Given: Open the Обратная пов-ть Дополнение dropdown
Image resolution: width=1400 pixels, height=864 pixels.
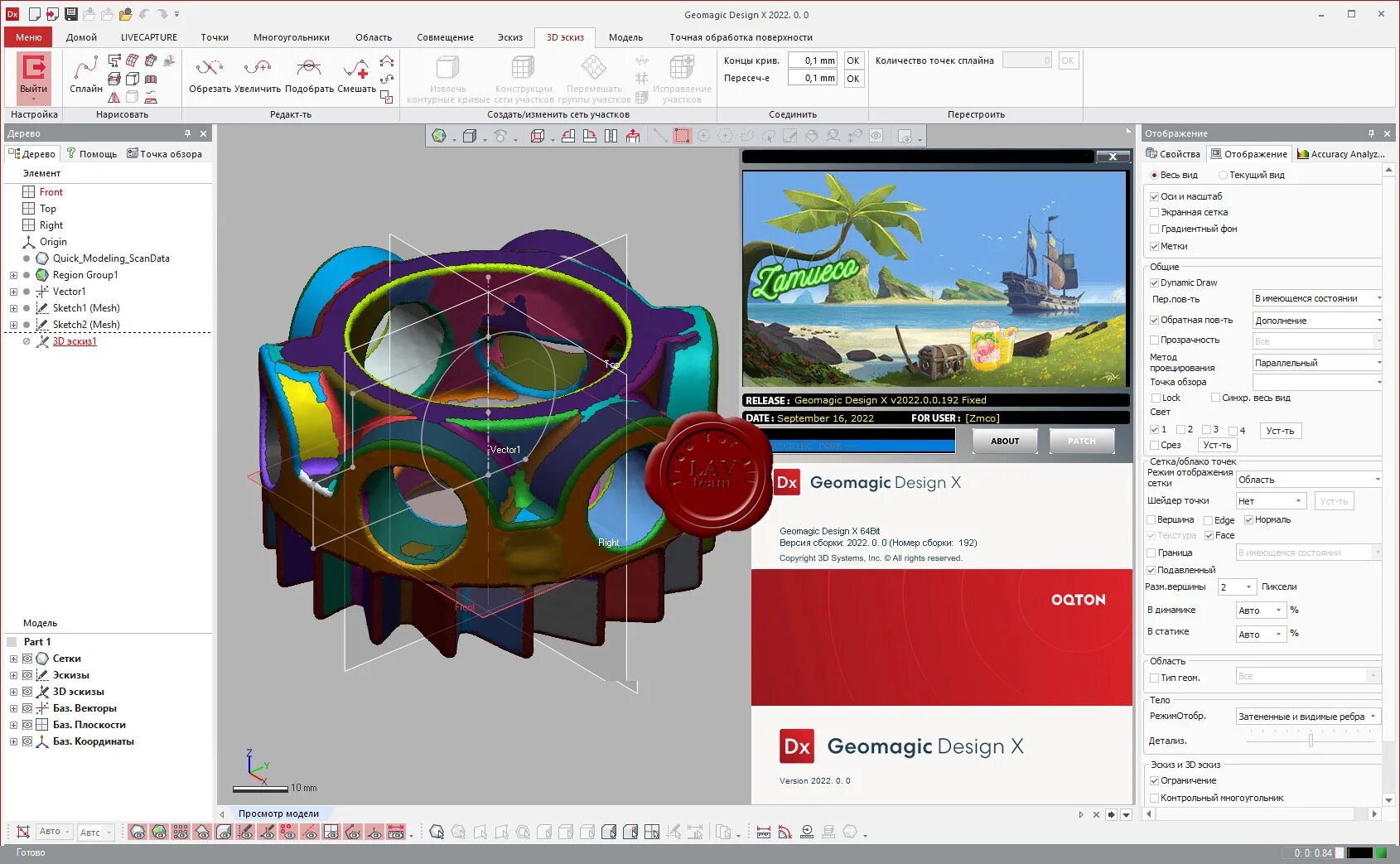Looking at the screenshot, I should click(x=1317, y=321).
